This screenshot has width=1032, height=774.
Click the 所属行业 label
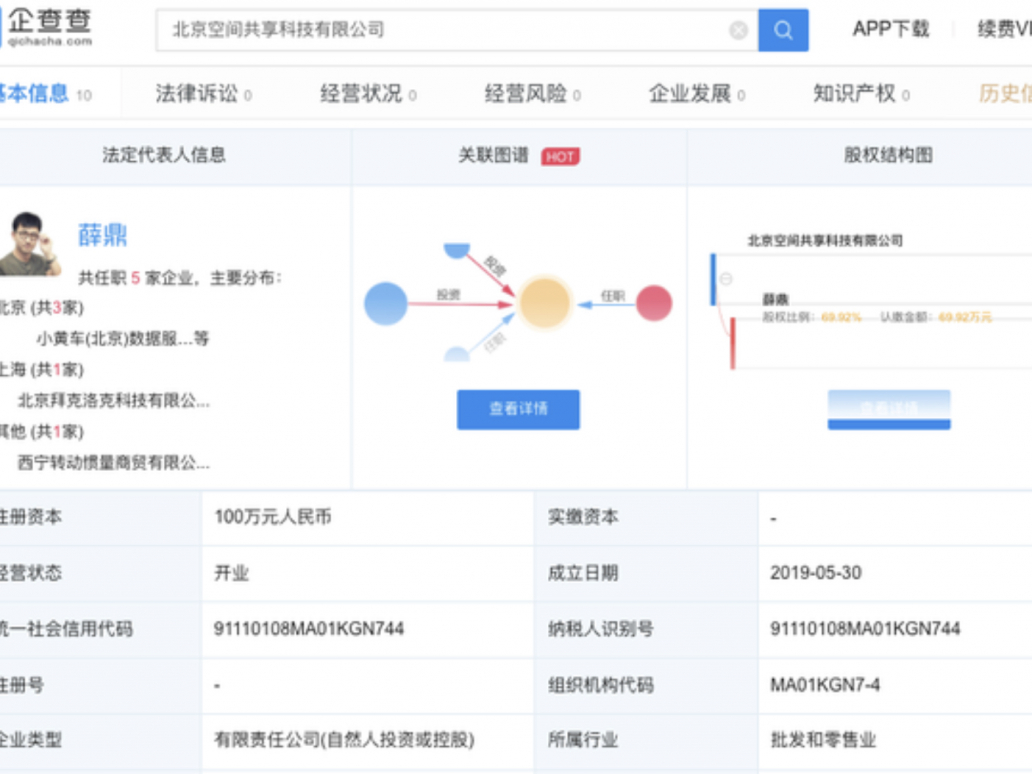[583, 740]
